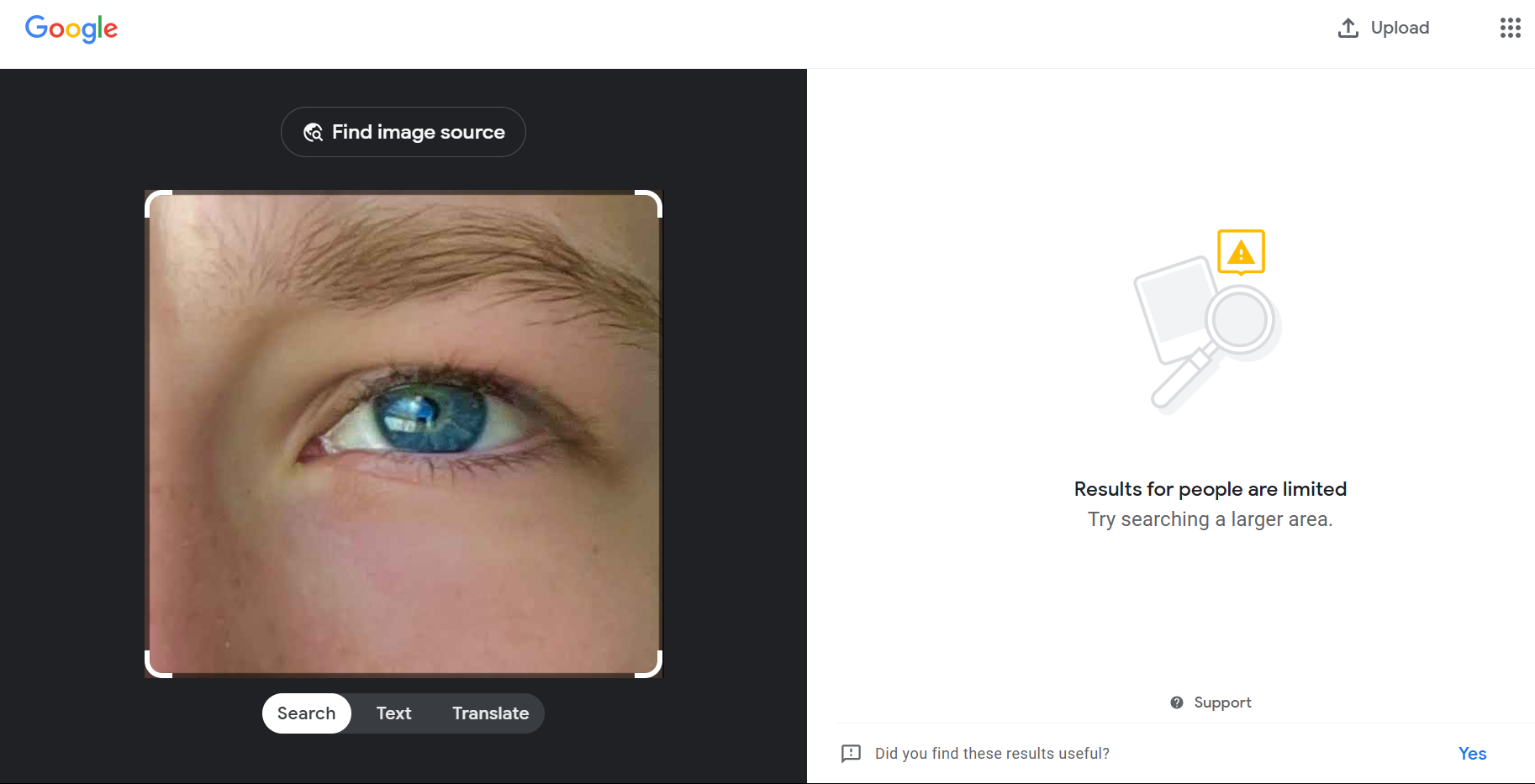This screenshot has height=784, width=1535.
Task: Switch to the Translate mode tab
Action: click(x=490, y=713)
